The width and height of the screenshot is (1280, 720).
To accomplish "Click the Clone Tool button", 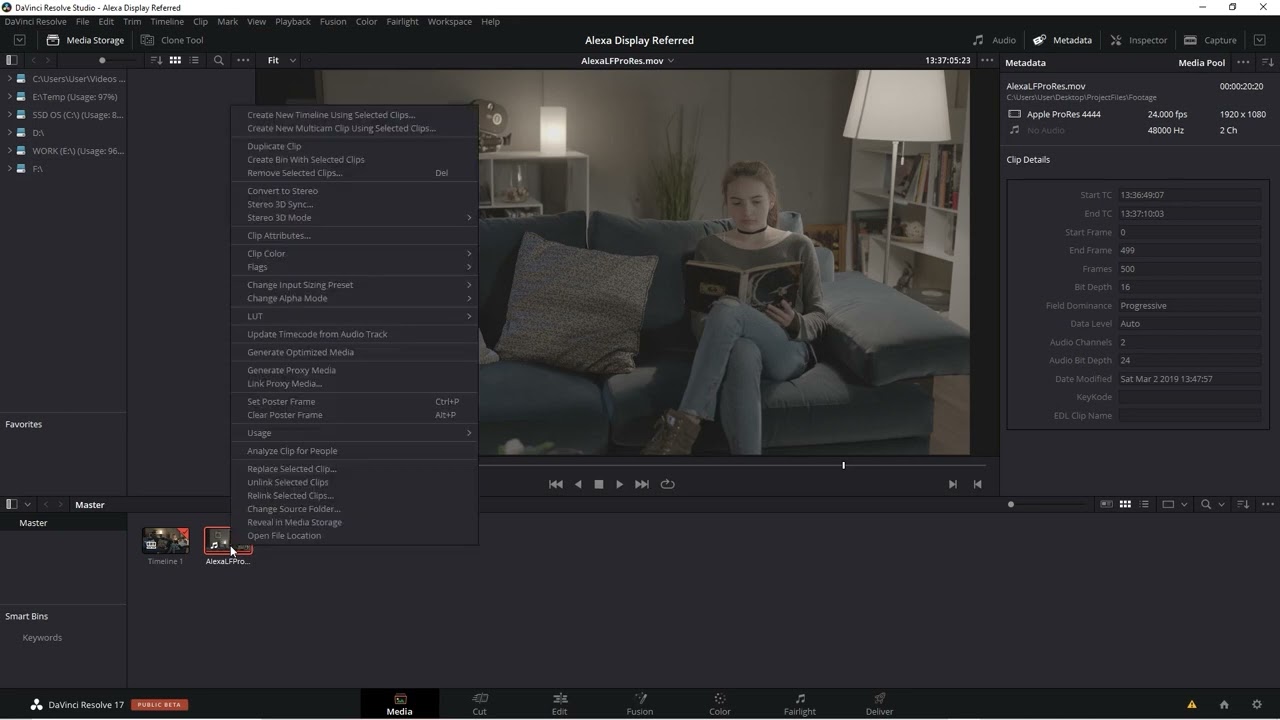I will pos(172,40).
